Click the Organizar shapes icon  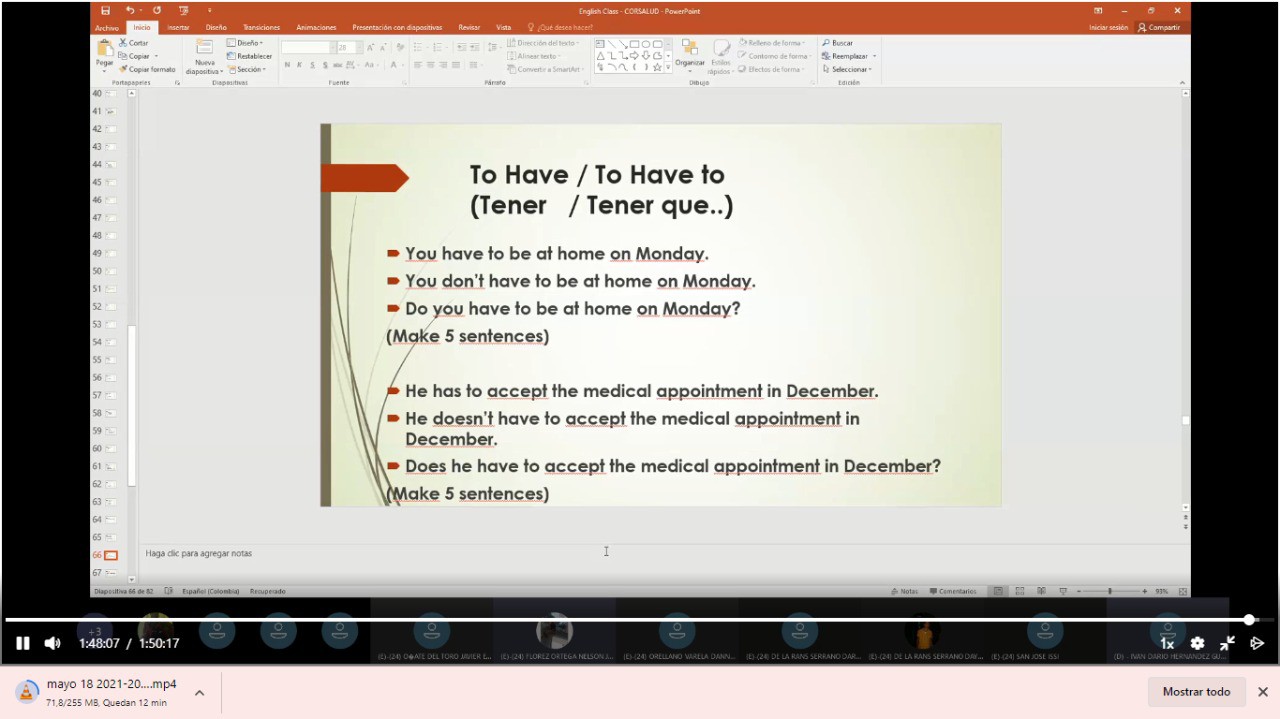(x=689, y=50)
